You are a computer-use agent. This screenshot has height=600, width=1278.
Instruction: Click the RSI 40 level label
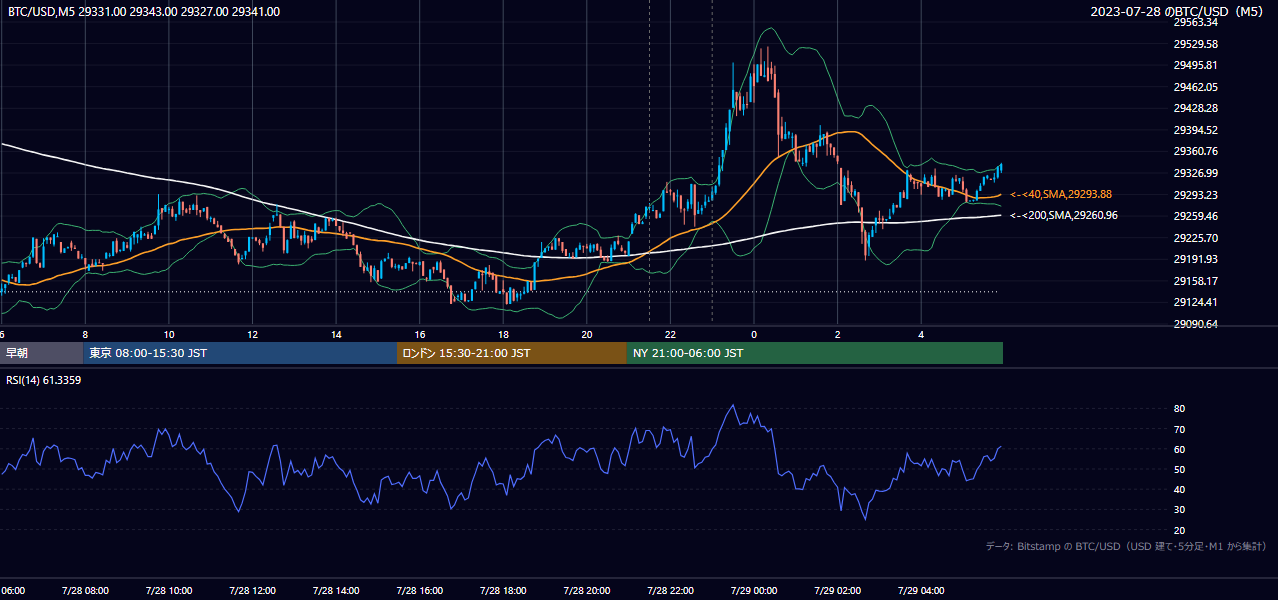1179,489
